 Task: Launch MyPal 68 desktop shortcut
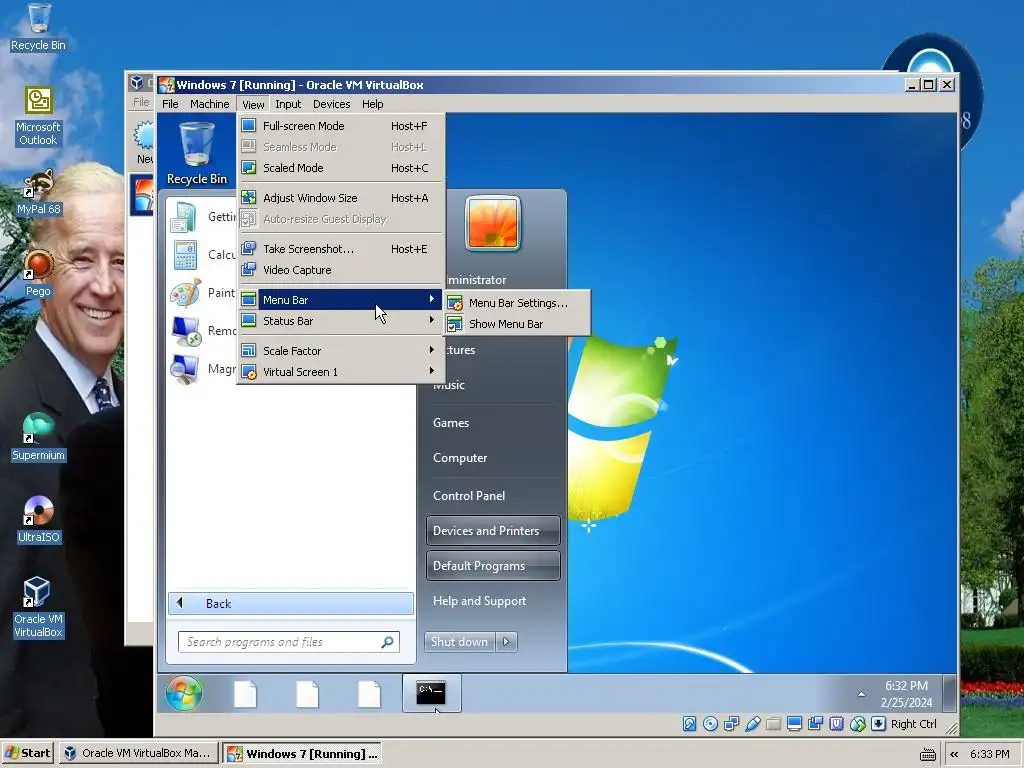coord(38,193)
